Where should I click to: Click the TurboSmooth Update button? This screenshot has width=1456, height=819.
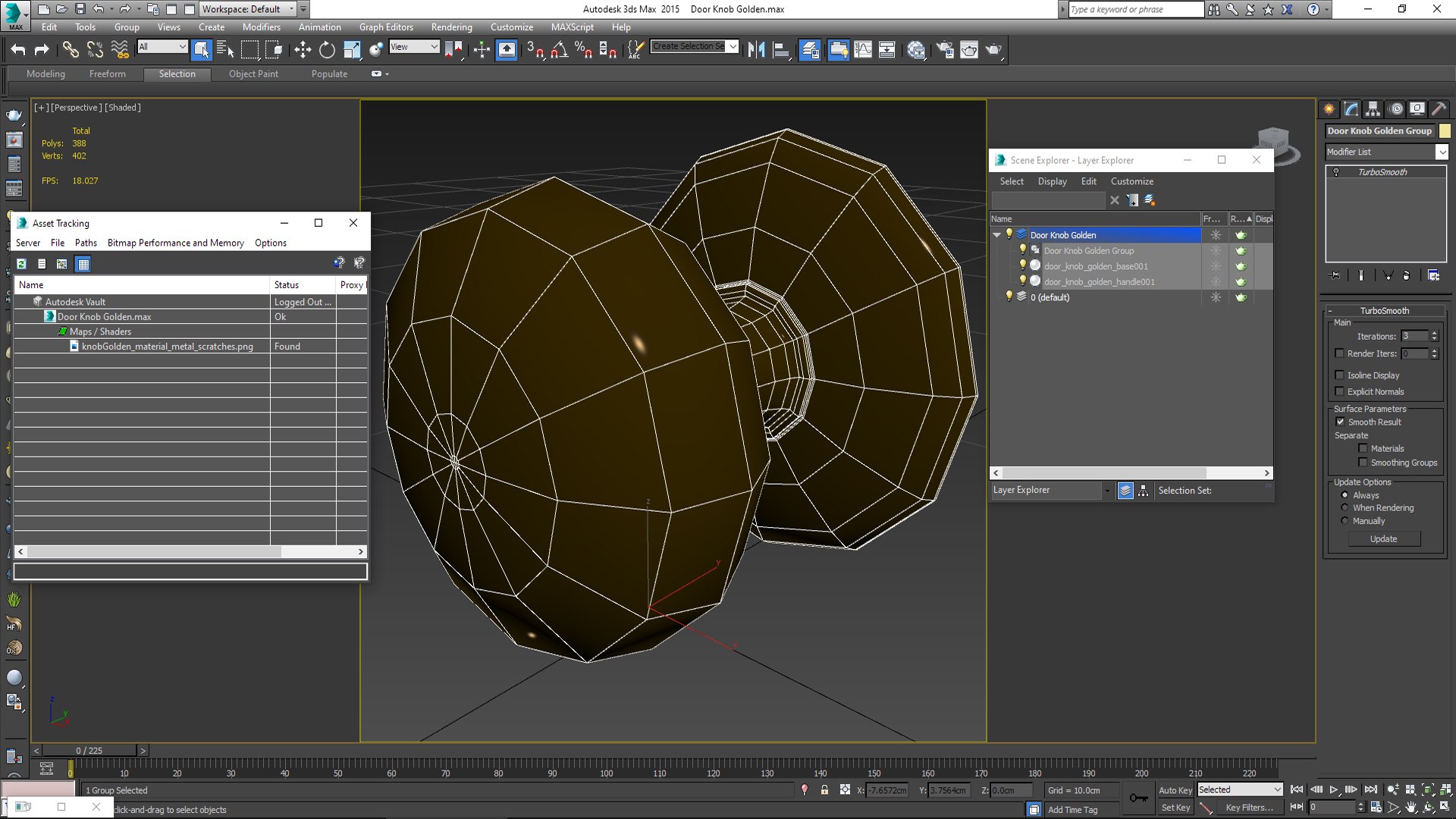coord(1384,539)
